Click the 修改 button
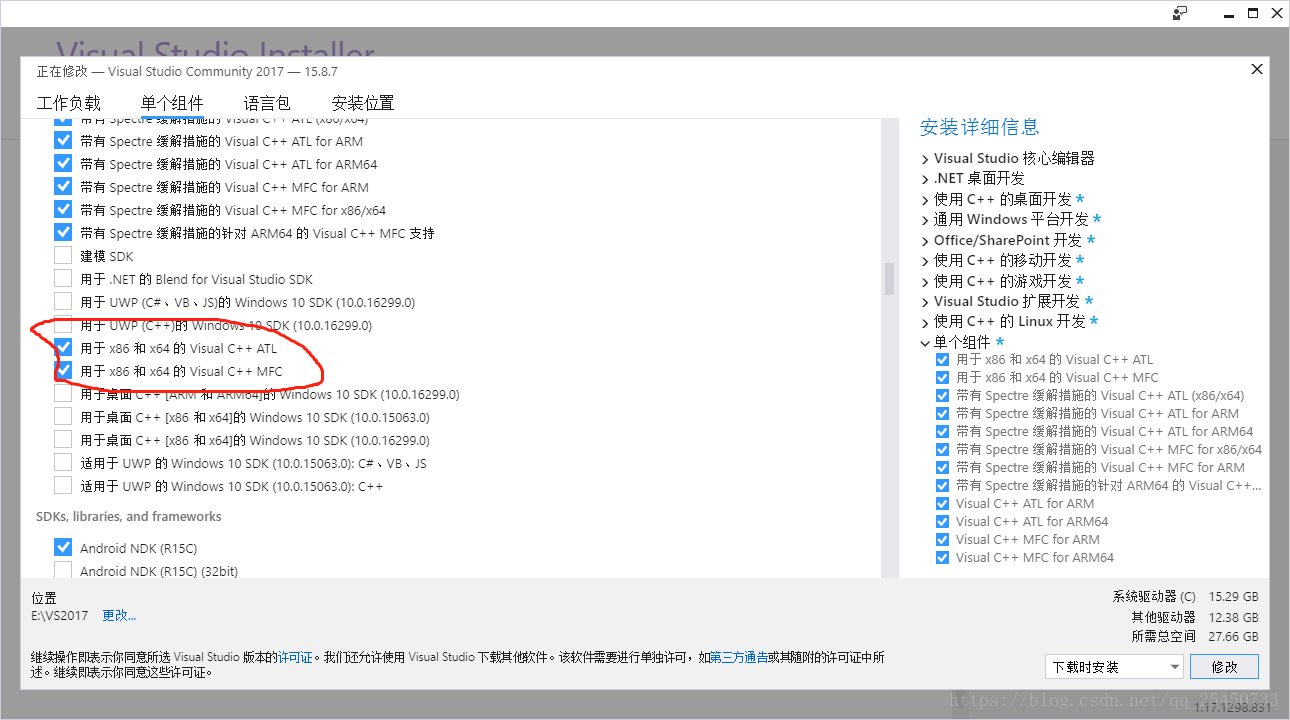This screenshot has width=1290, height=720. (1225, 666)
